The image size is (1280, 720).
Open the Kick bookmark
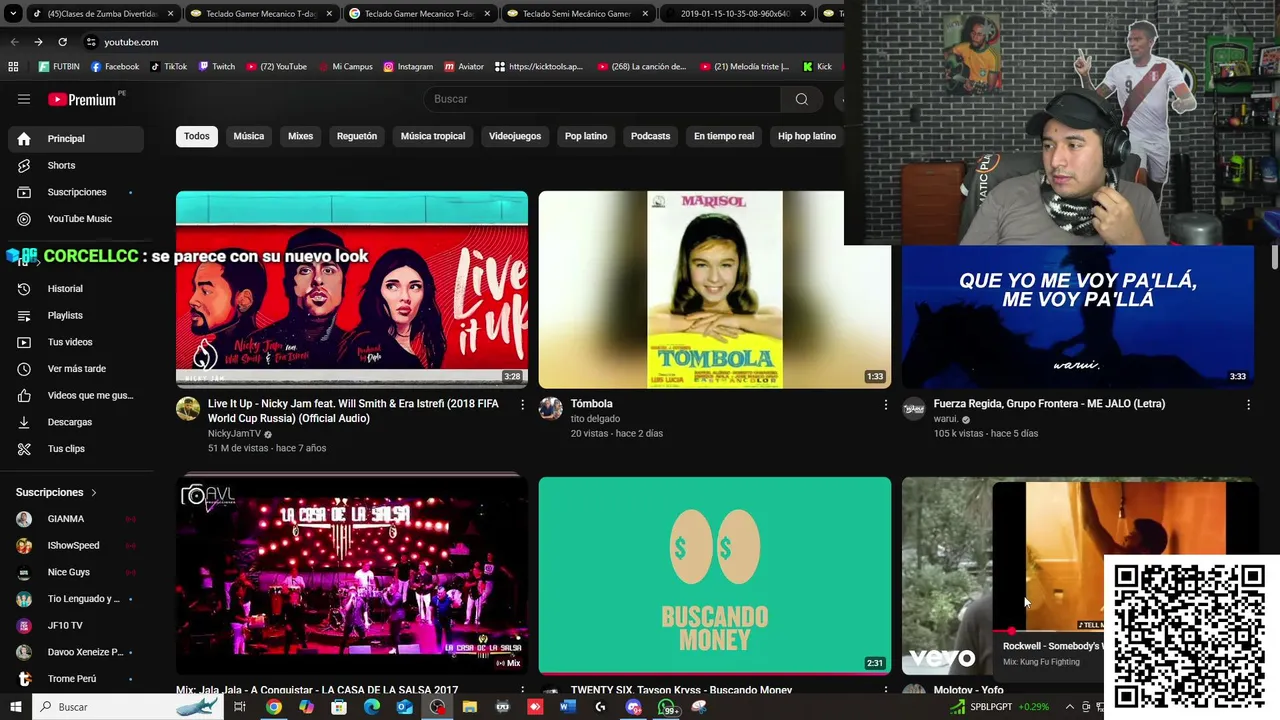817,67
